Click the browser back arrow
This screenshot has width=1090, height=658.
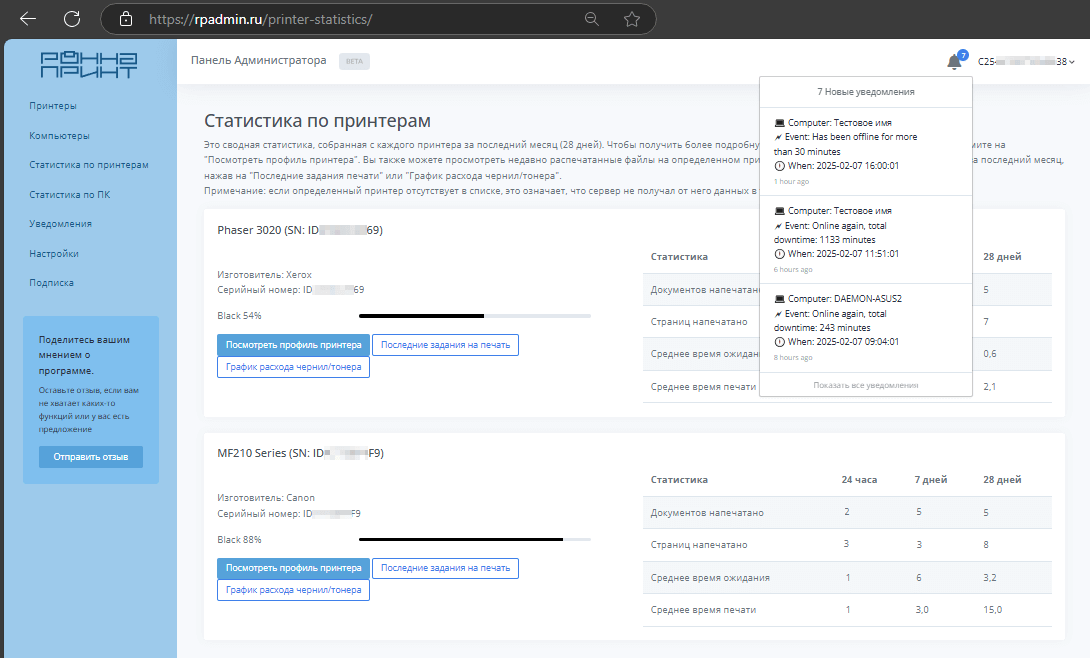(28, 19)
